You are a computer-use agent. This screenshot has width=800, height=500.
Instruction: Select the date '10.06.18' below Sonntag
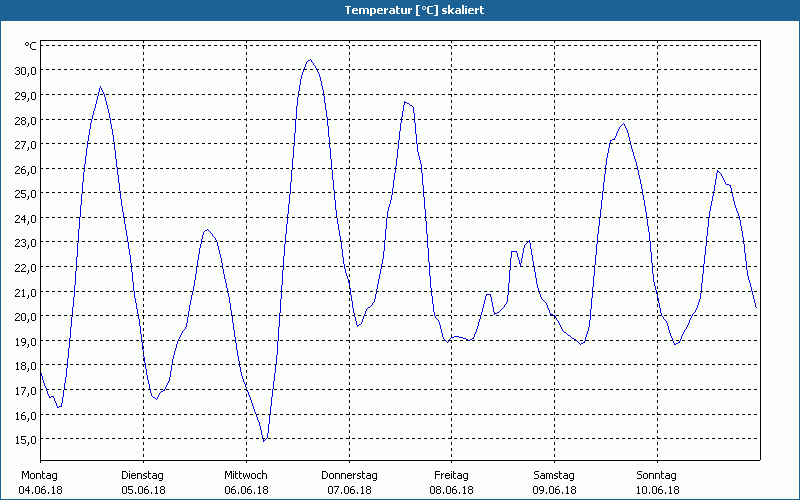[x=657, y=490]
